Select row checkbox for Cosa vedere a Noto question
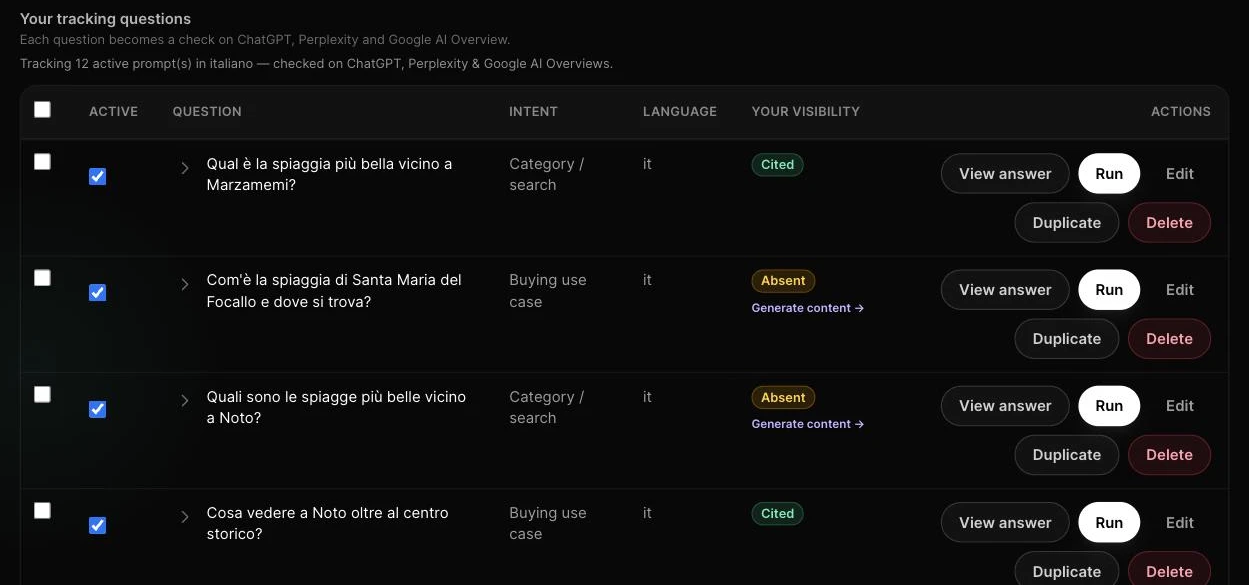Screen dimensions: 1249x585 coord(42,511)
